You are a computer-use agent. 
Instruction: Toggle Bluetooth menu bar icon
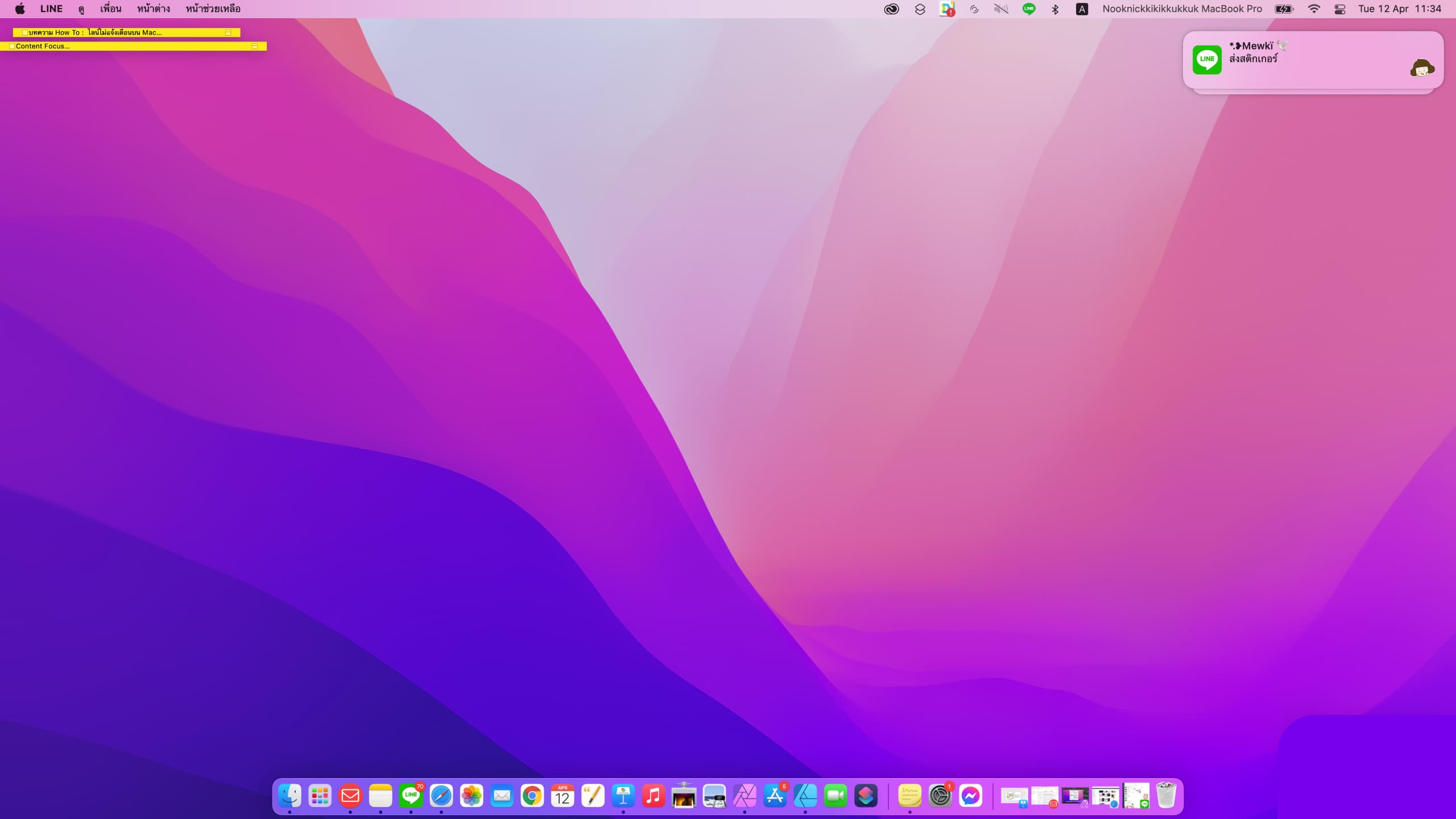1055,9
